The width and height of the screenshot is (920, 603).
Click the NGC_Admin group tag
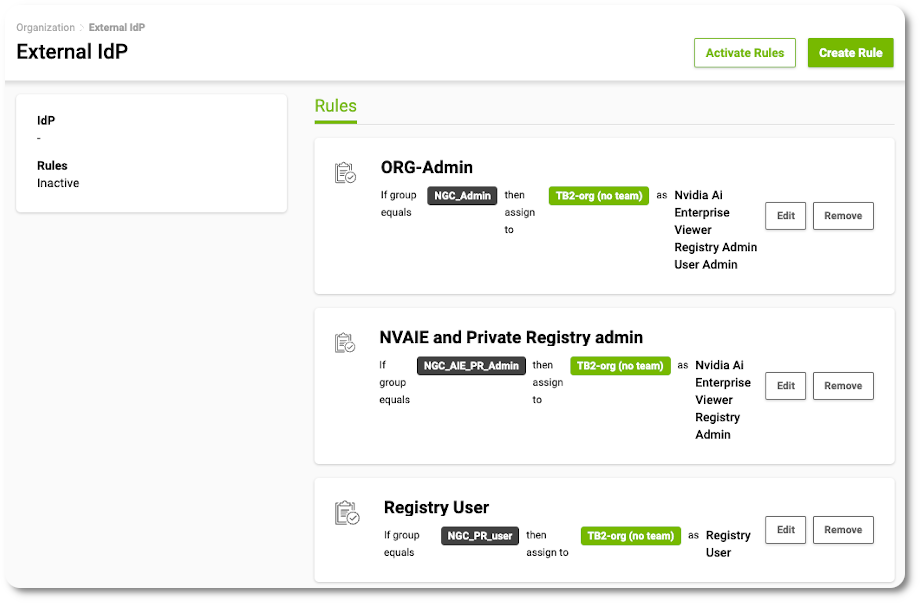point(462,196)
